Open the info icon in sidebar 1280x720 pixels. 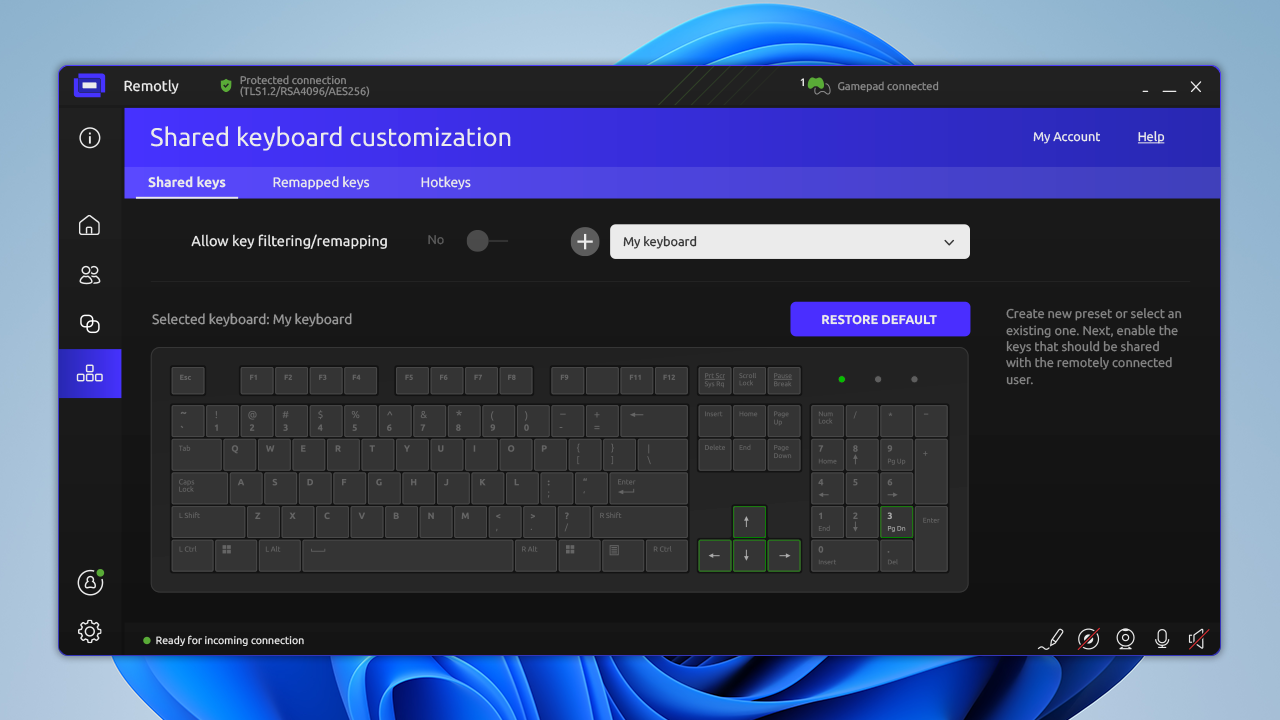coord(90,138)
